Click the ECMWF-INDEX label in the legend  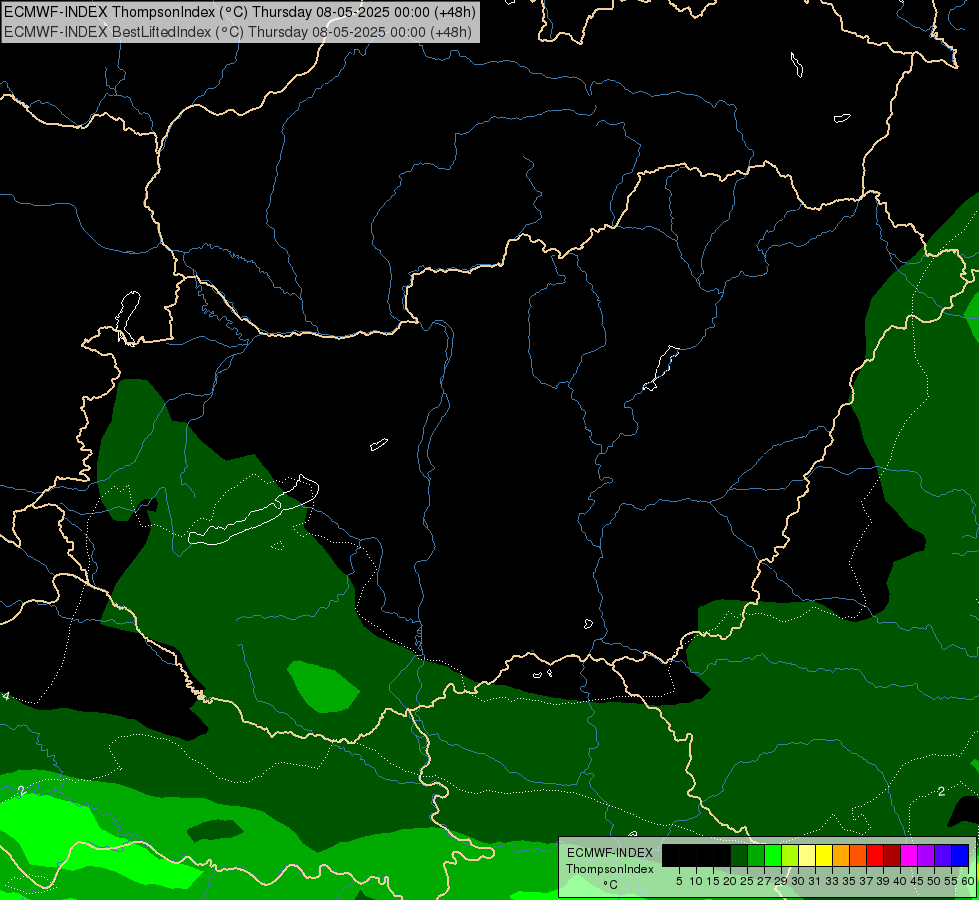coord(610,853)
